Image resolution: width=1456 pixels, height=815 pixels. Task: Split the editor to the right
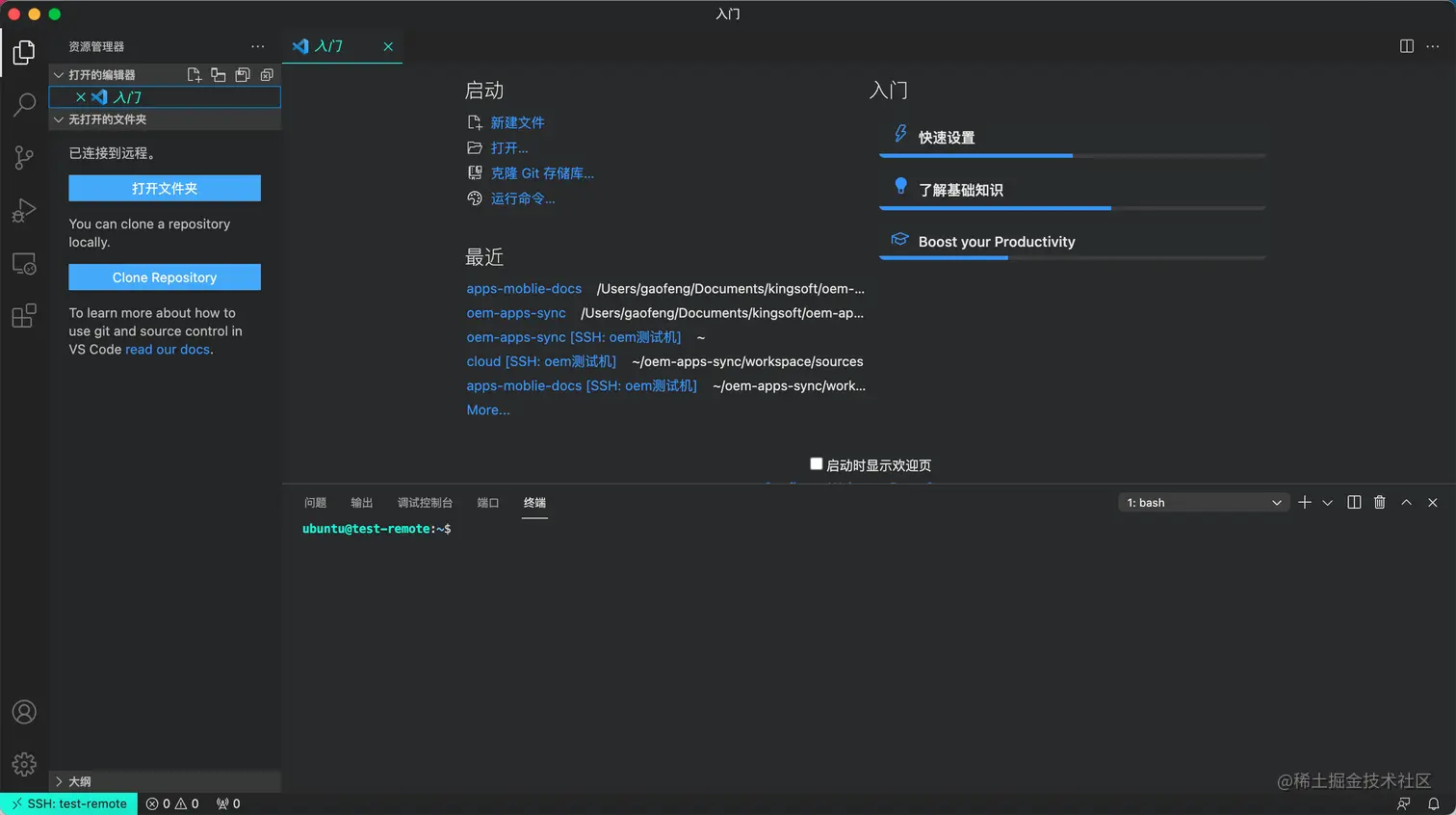click(1407, 46)
